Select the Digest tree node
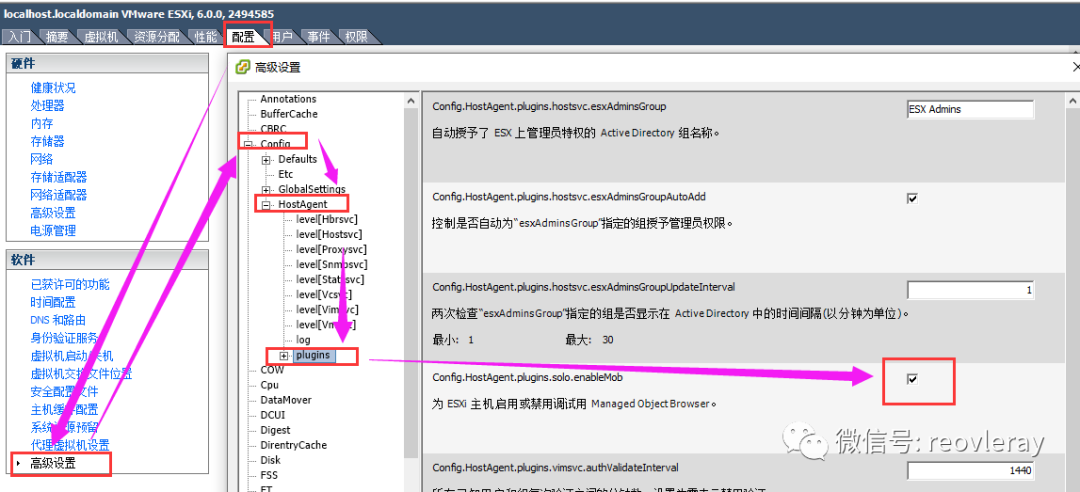1080x492 pixels. coord(275,431)
